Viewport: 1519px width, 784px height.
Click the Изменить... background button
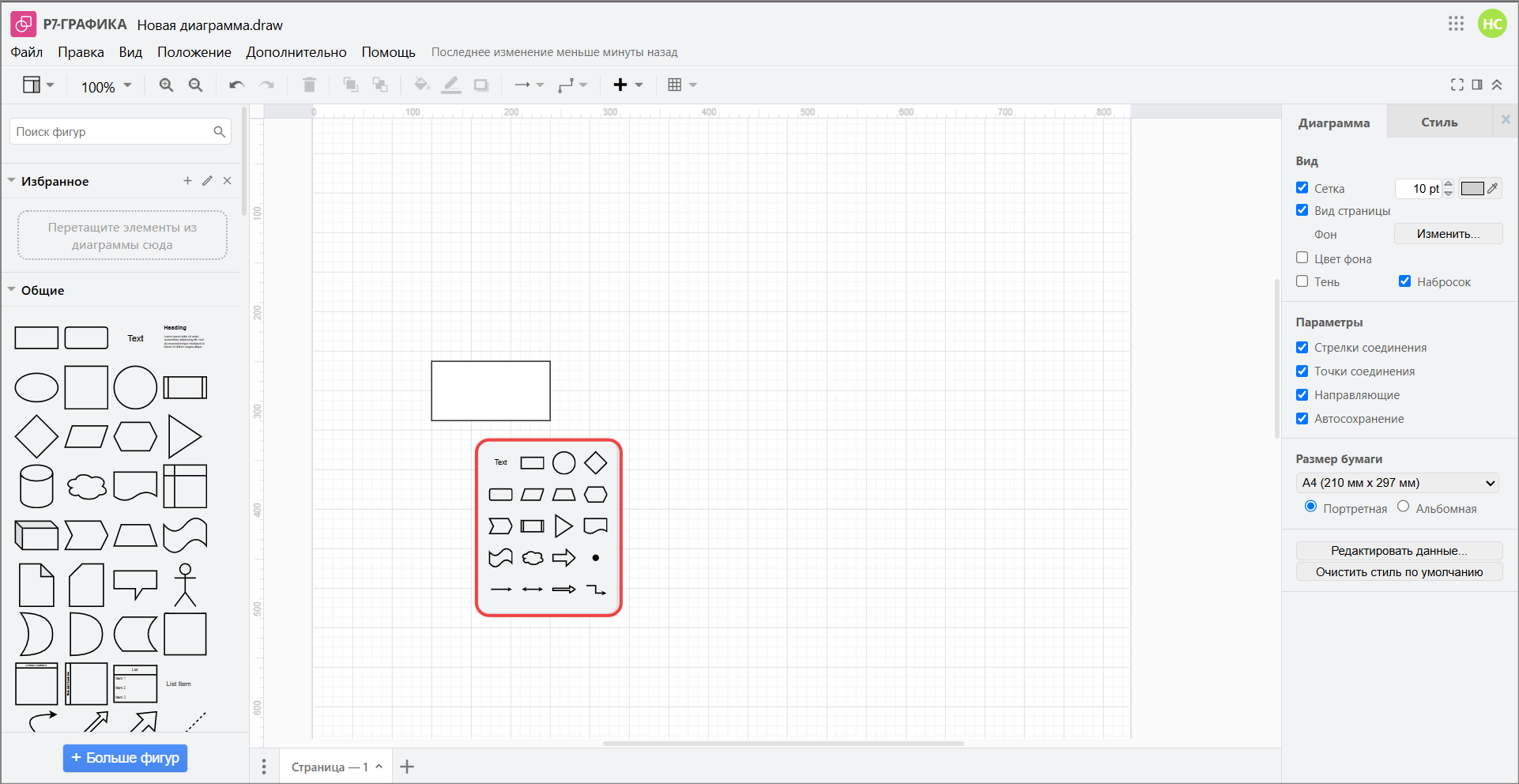(1448, 234)
